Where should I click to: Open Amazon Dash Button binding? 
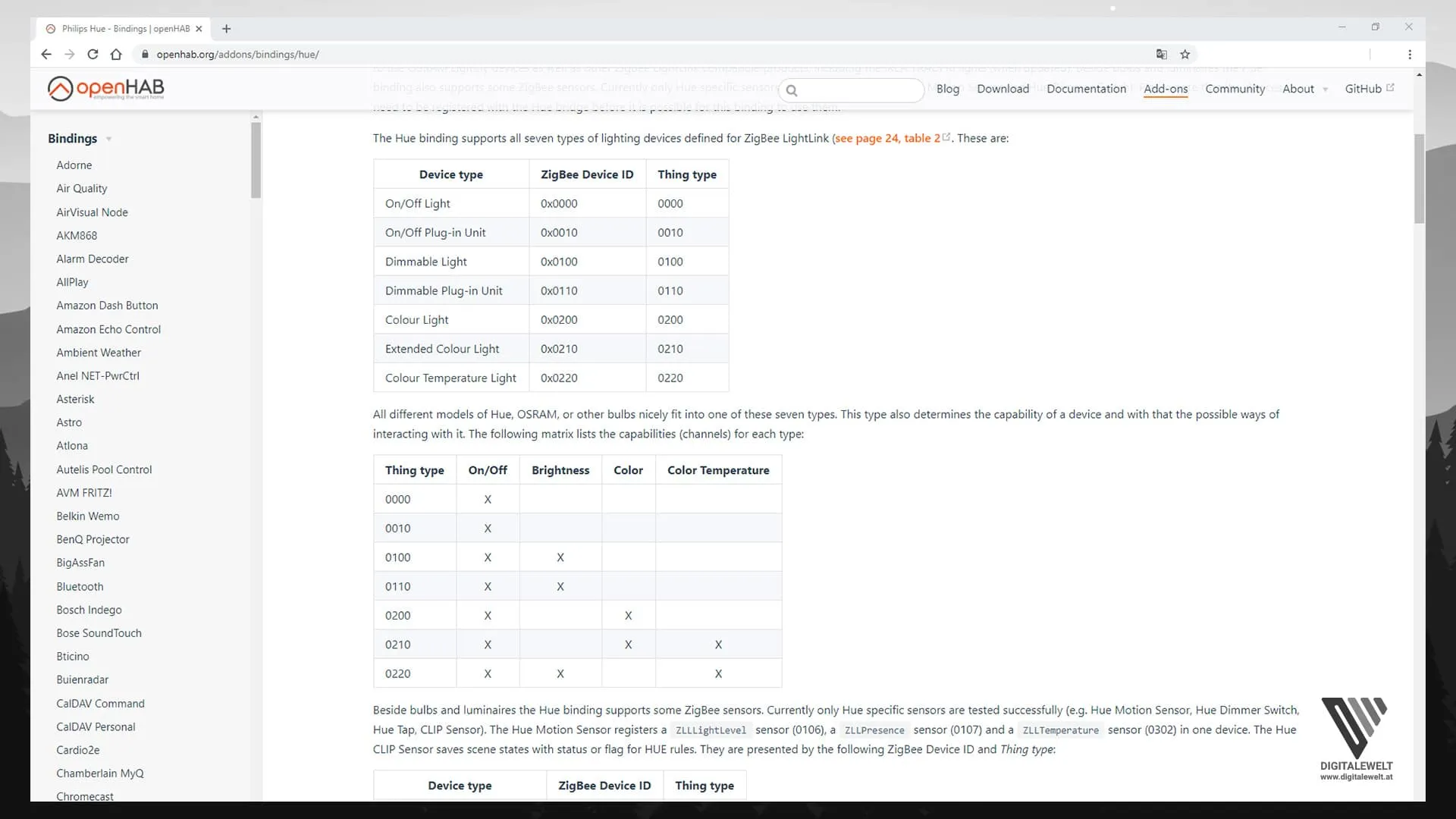[x=107, y=306]
